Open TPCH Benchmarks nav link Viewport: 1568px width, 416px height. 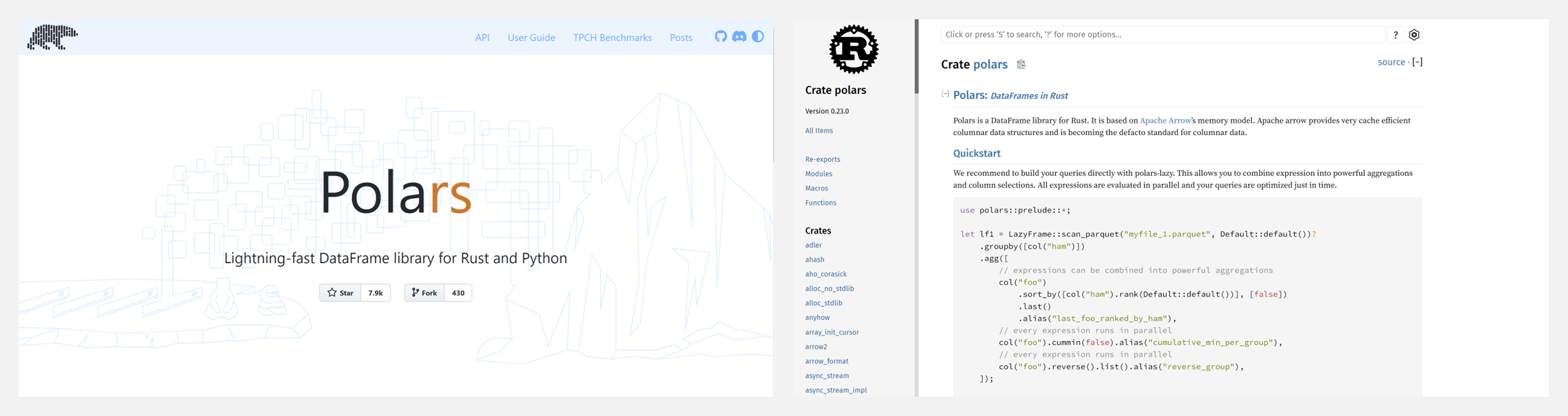click(x=612, y=38)
